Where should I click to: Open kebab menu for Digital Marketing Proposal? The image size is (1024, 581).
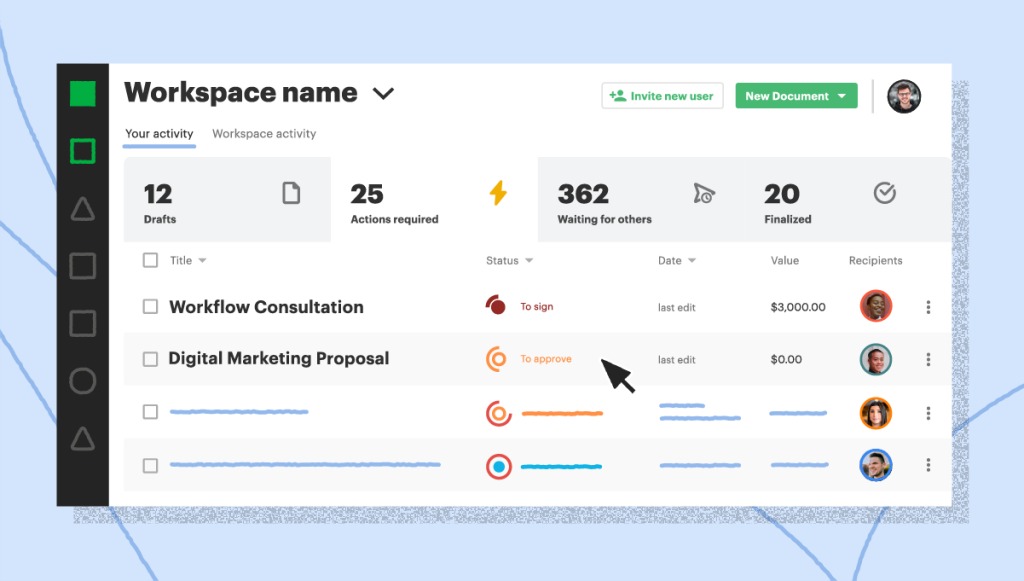928,359
